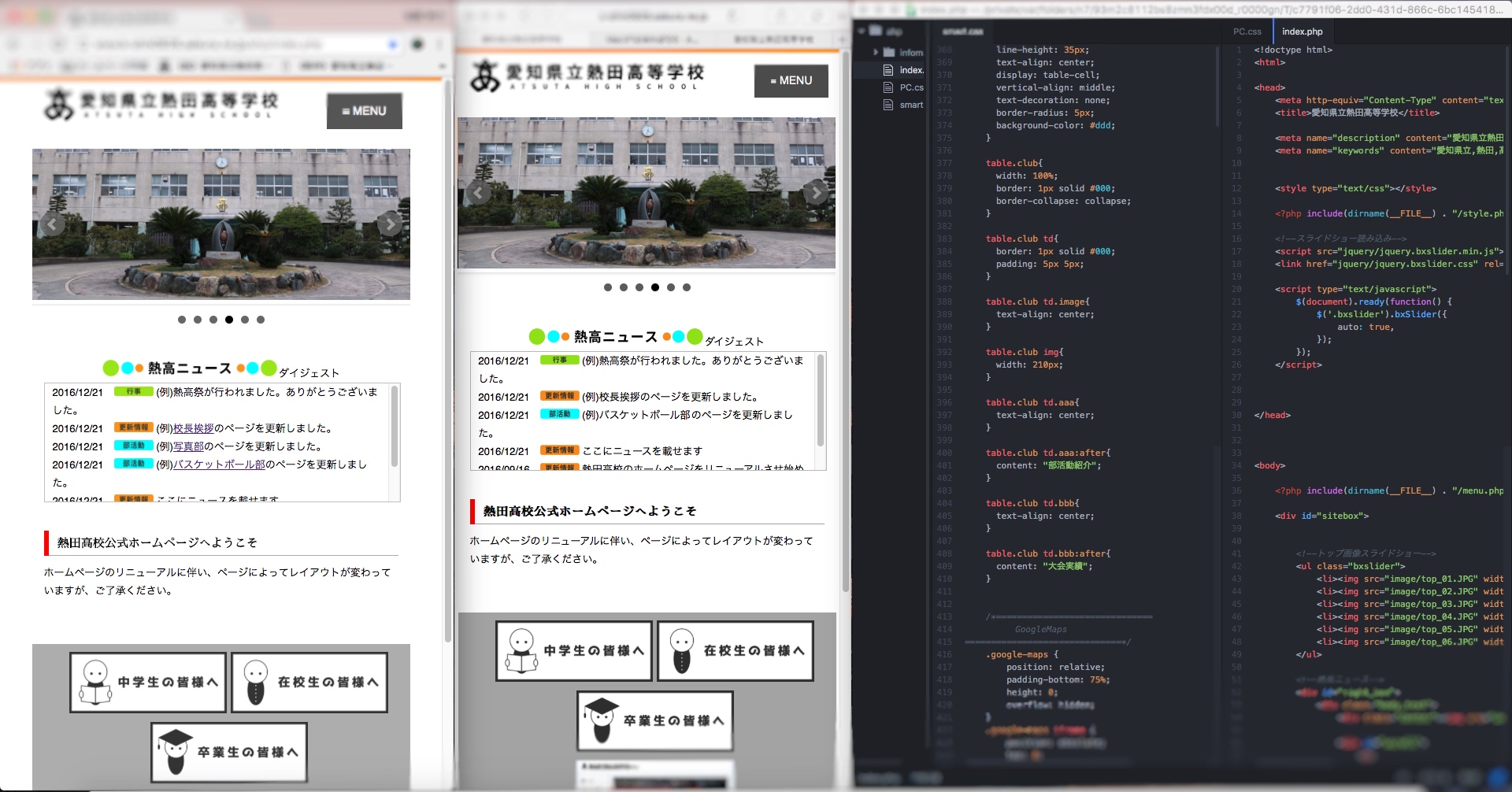This screenshot has height=792, width=1512.
Task: Select last slider pager dot in middle browser
Action: tap(687, 287)
